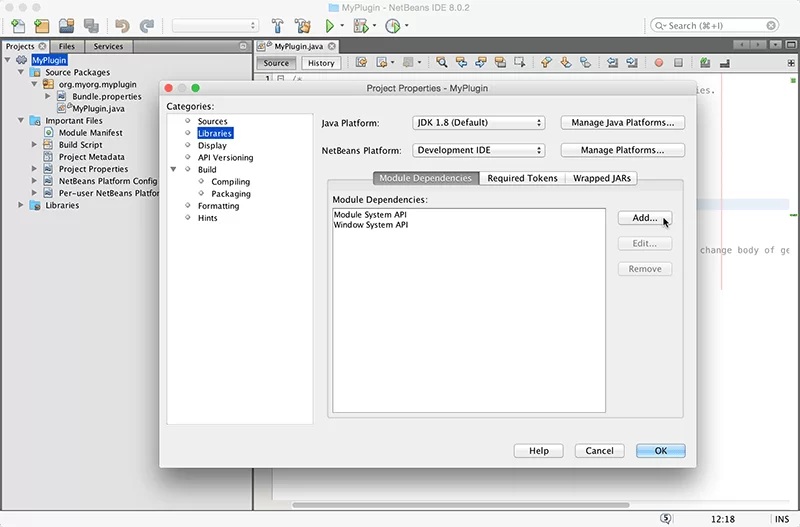Select Window System API in dependencies list
Image resolution: width=800 pixels, height=527 pixels.
tap(371, 225)
